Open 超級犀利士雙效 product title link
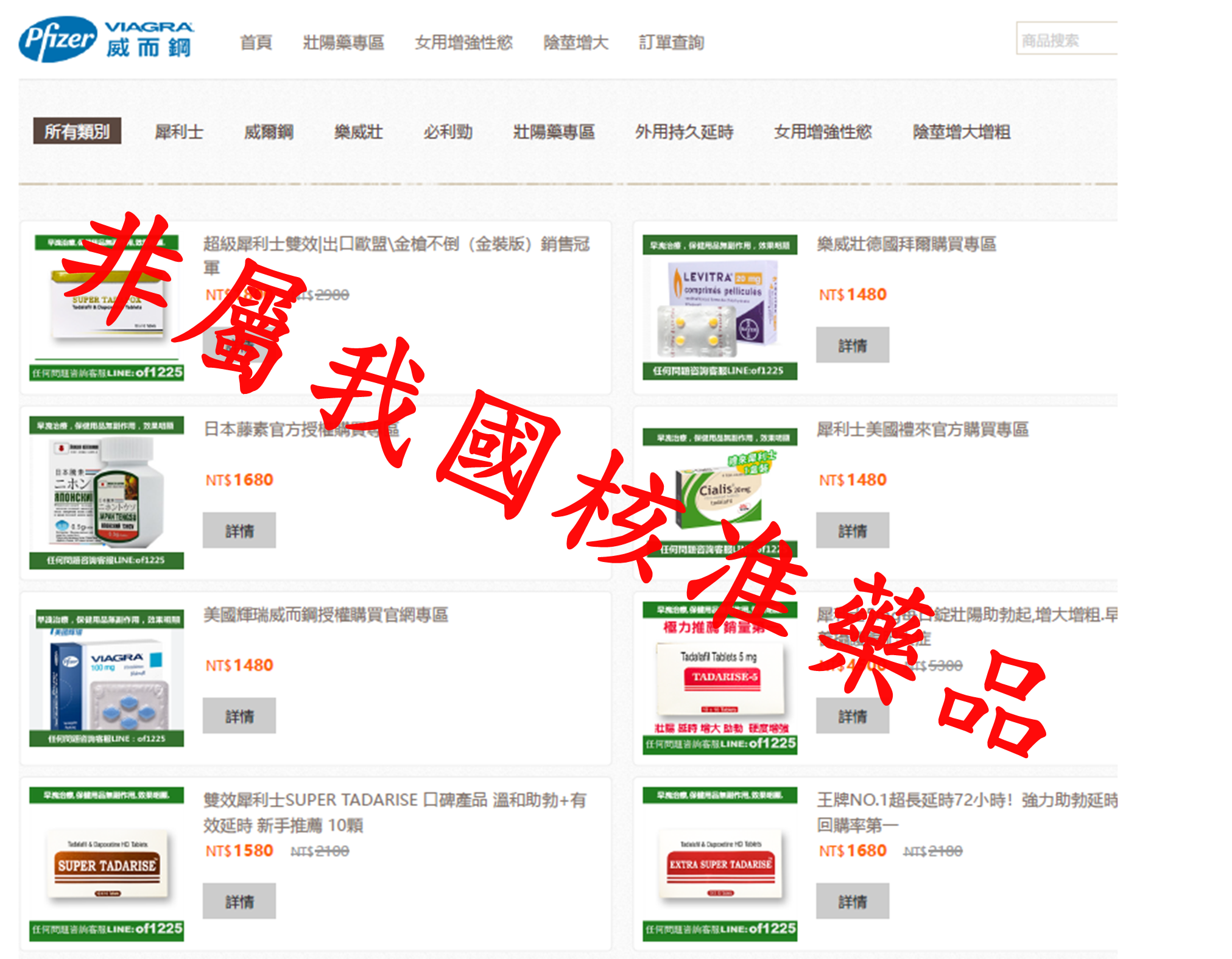 coord(396,255)
